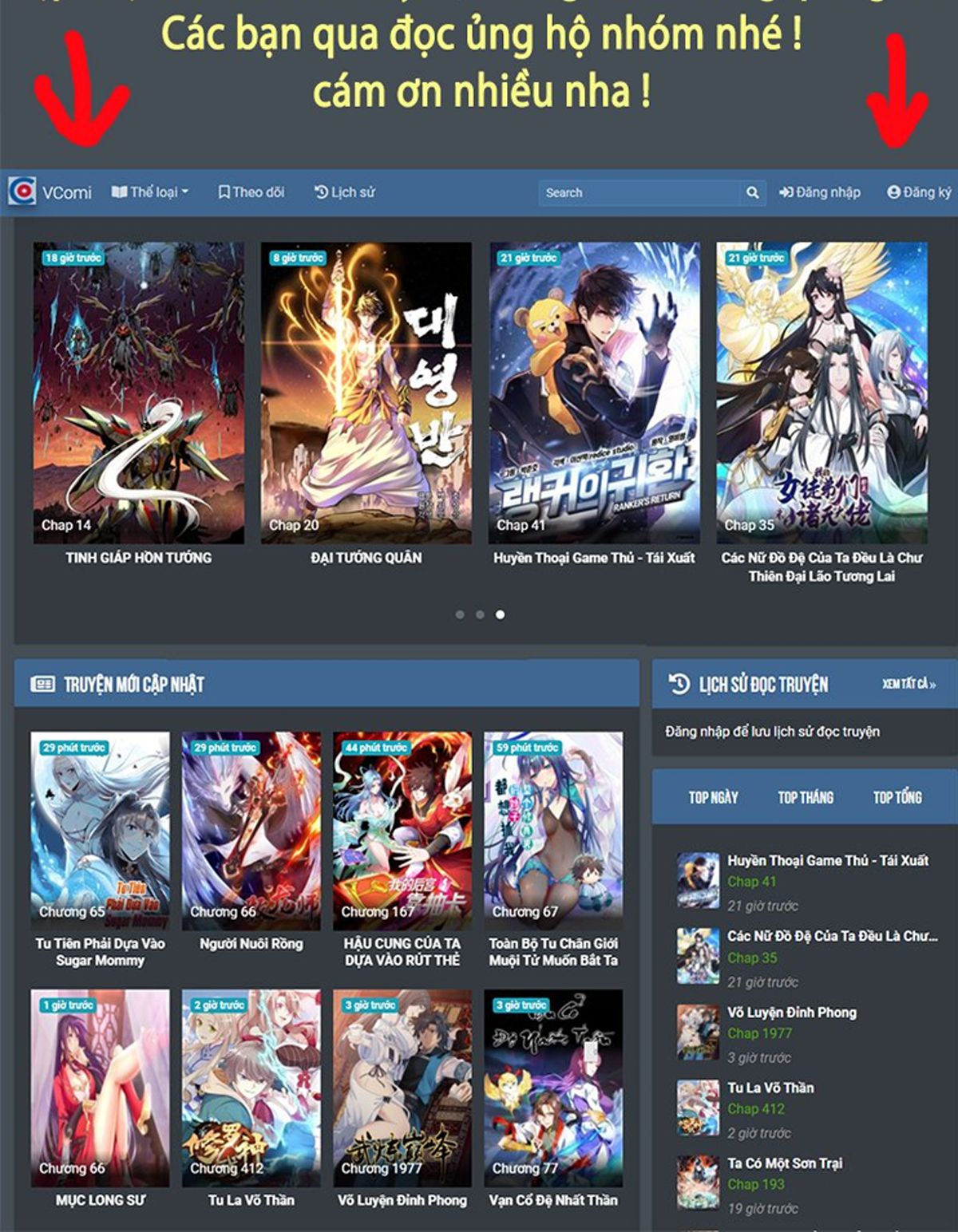The width and height of the screenshot is (958, 1232).
Task: Switch to the TOP NGÀY tab
Action: [713, 797]
